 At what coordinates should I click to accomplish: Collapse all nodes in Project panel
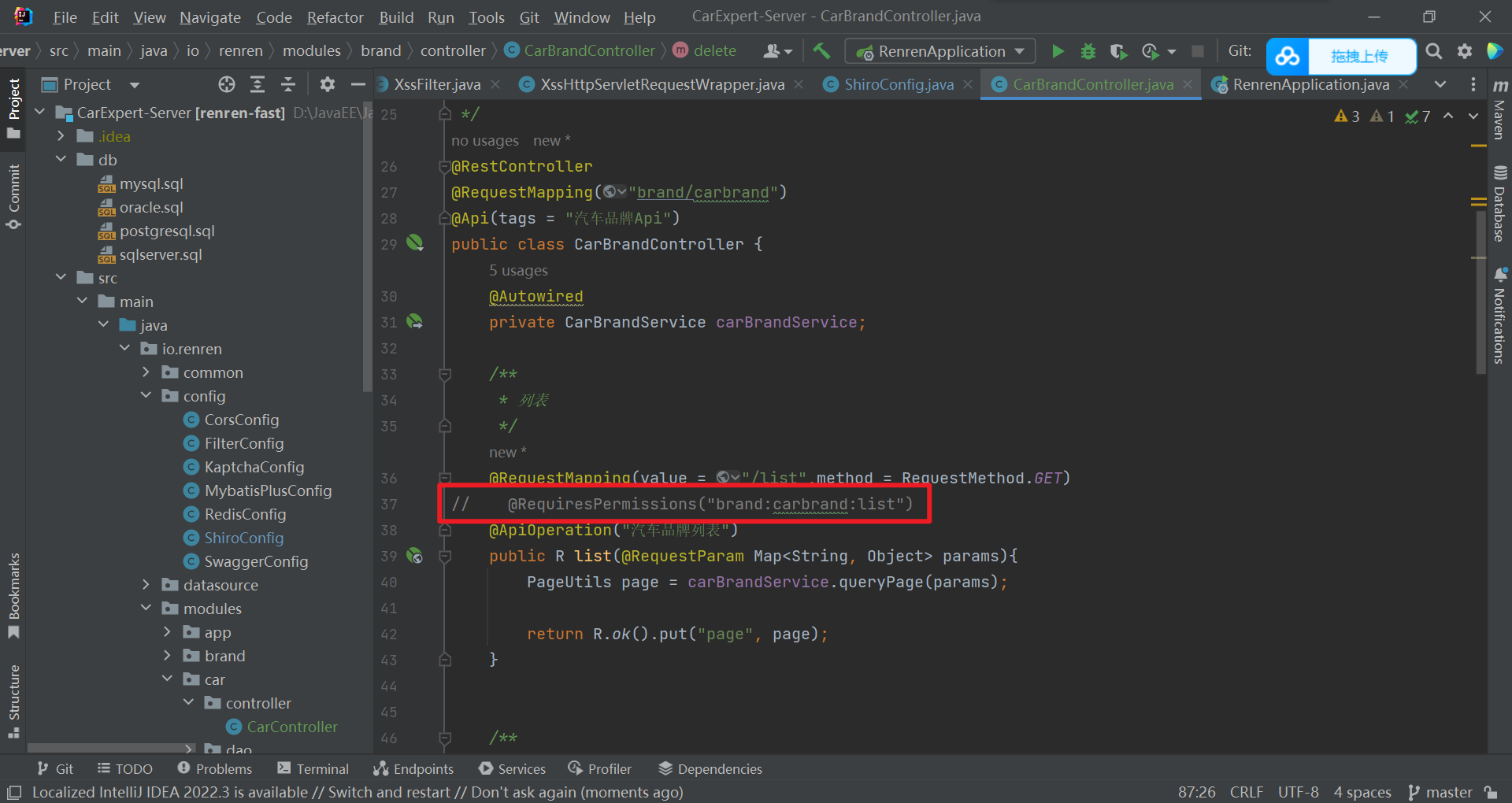tap(288, 84)
